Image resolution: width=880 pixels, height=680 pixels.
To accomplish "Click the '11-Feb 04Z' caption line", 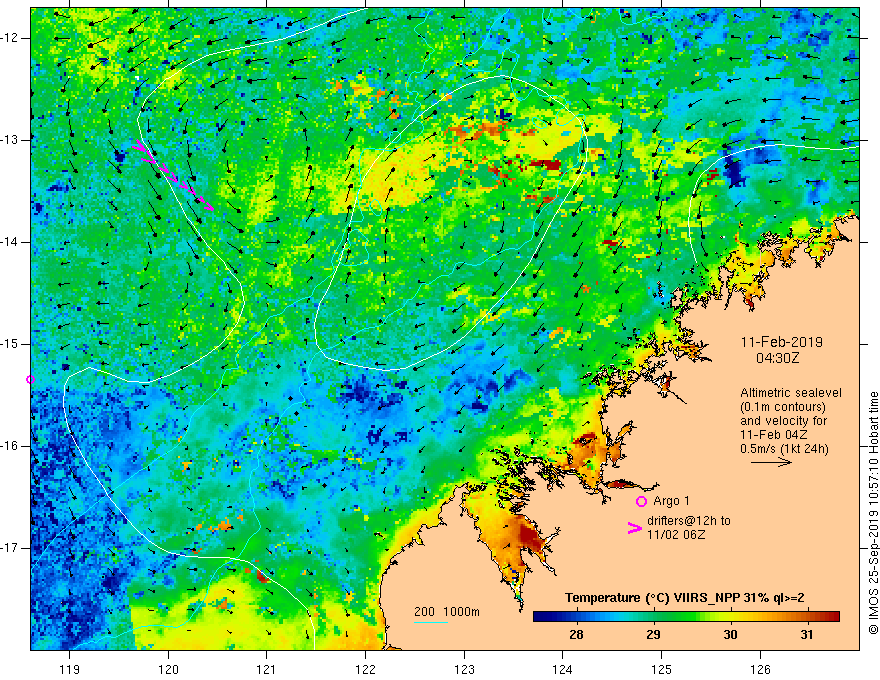I will (x=772, y=435).
